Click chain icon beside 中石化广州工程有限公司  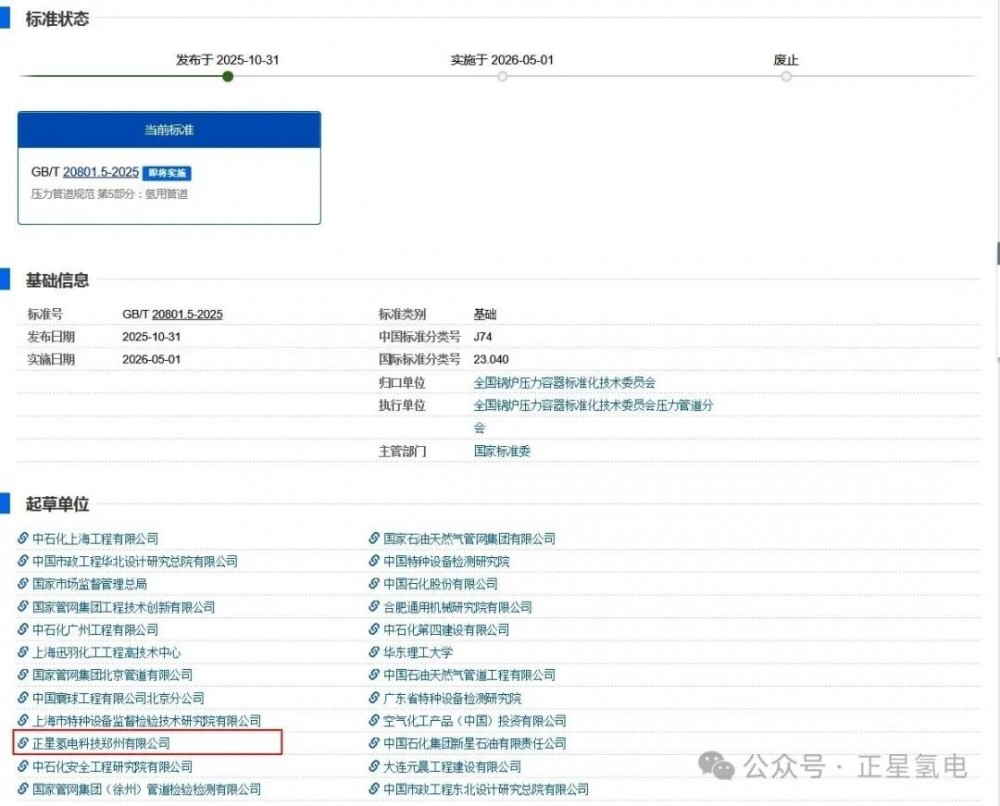tap(23, 630)
